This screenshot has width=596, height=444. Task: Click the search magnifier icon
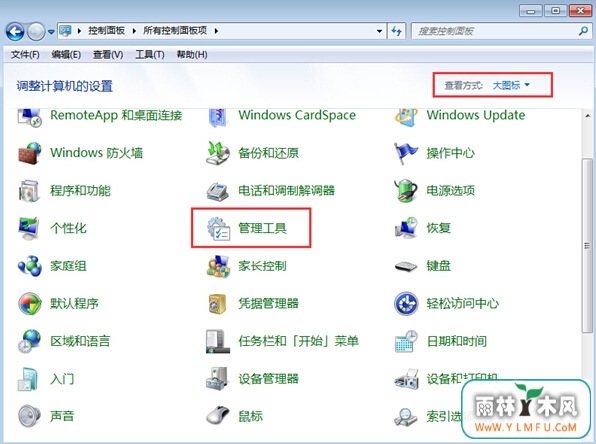(x=583, y=31)
